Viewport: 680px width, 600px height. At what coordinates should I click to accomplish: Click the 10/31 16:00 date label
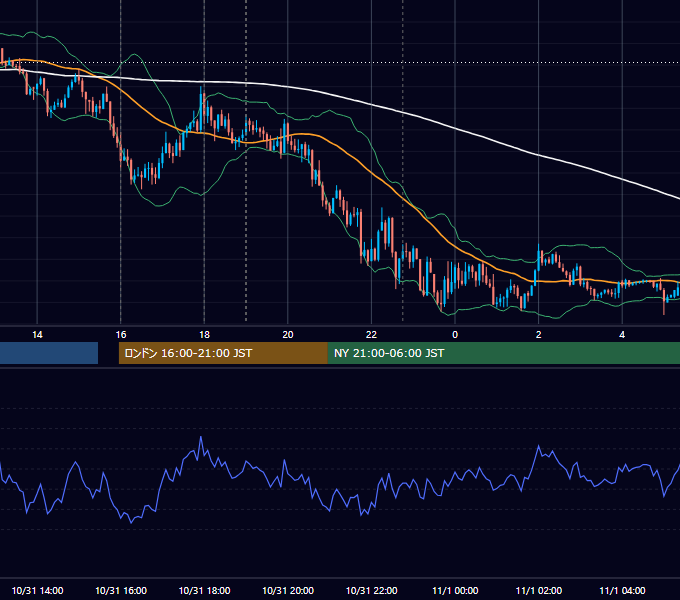click(121, 590)
